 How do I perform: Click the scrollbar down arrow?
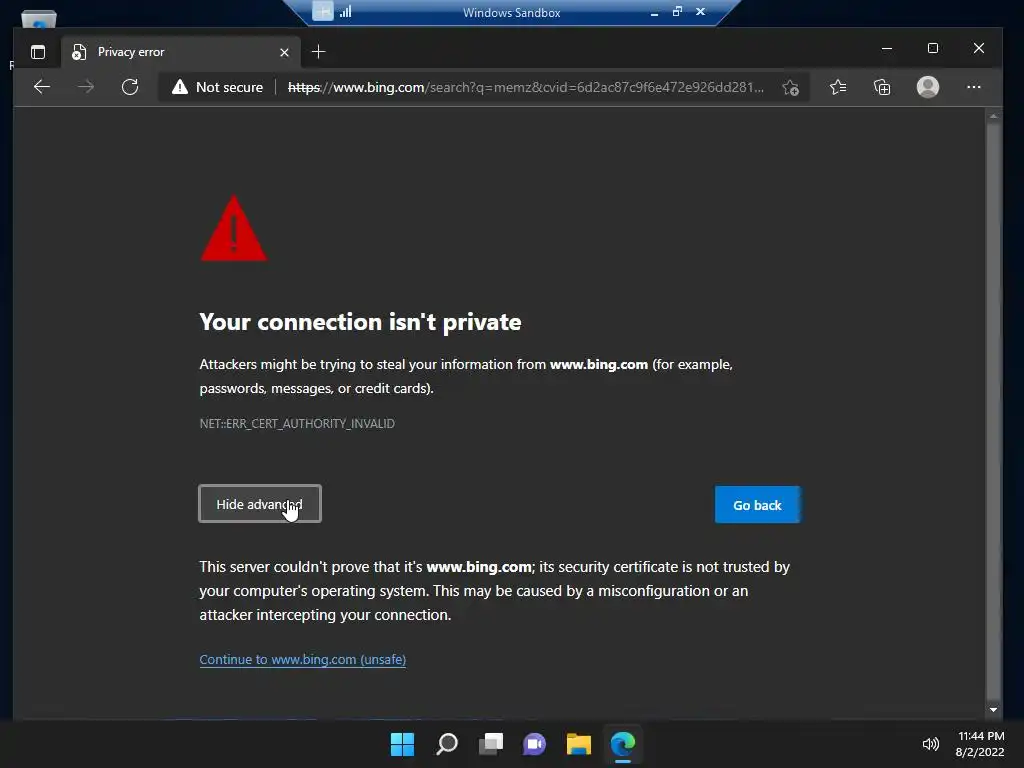993,709
